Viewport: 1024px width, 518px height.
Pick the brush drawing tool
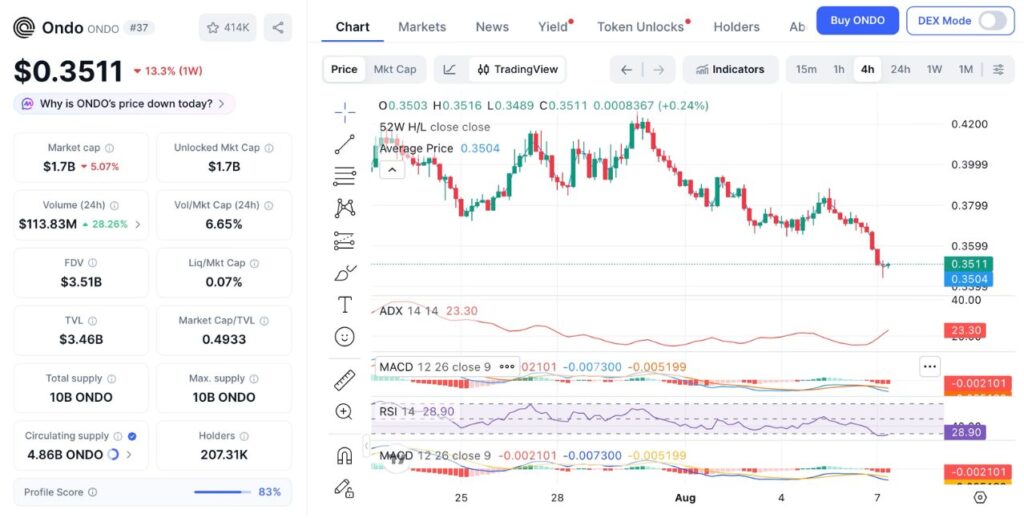pos(345,273)
